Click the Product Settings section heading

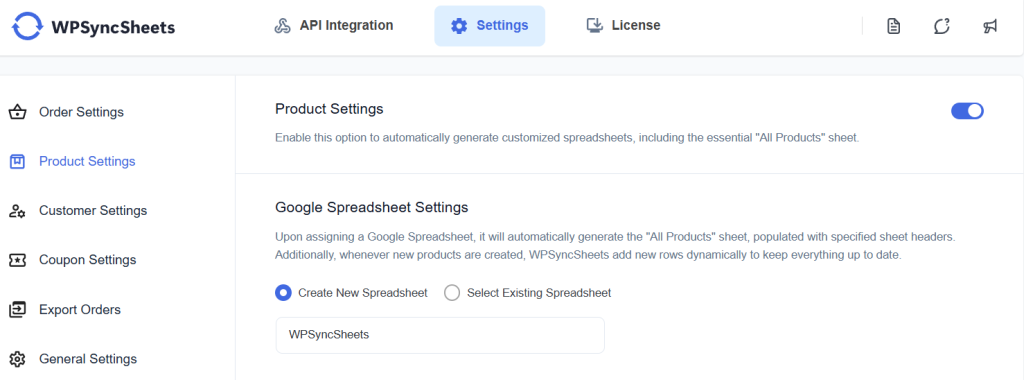329,109
